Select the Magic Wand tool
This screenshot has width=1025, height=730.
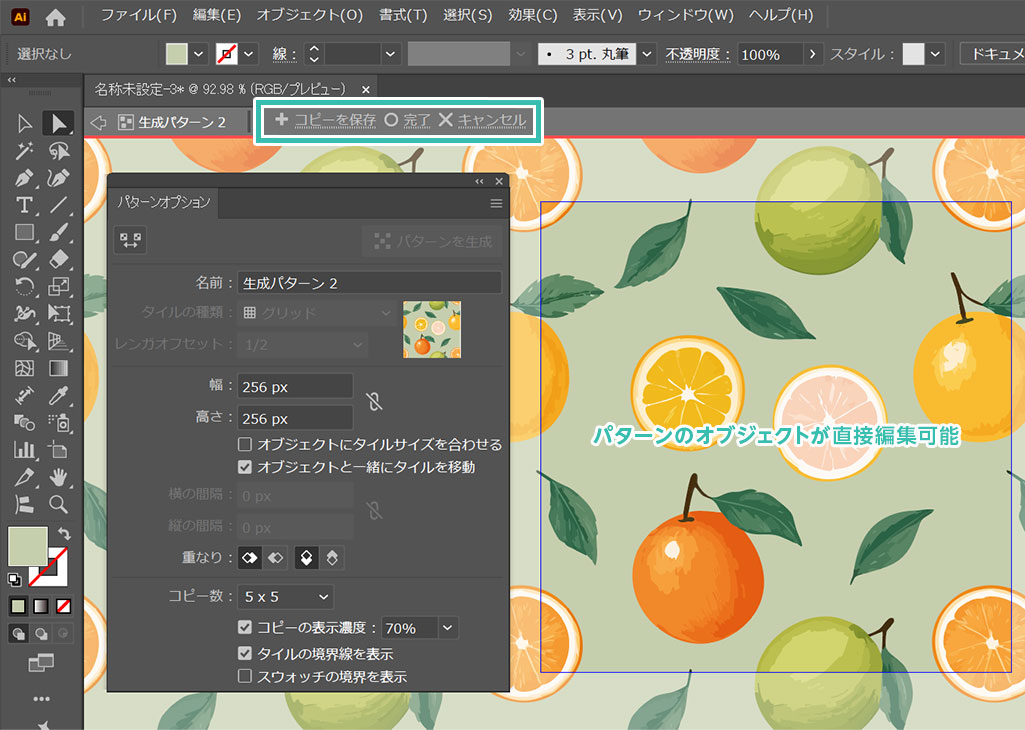click(x=24, y=151)
